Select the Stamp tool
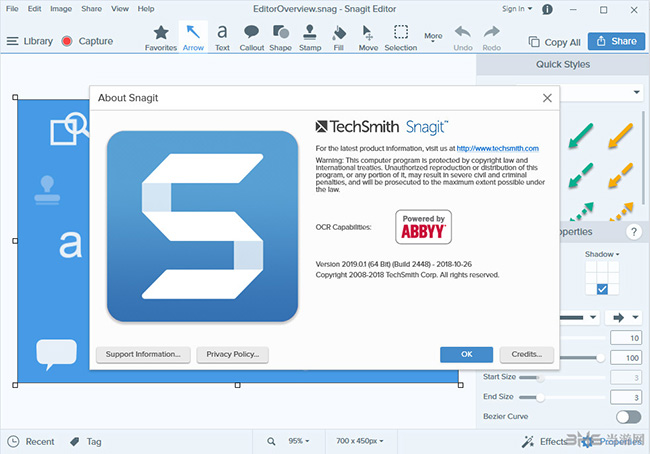This screenshot has height=454, width=650. 310,38
